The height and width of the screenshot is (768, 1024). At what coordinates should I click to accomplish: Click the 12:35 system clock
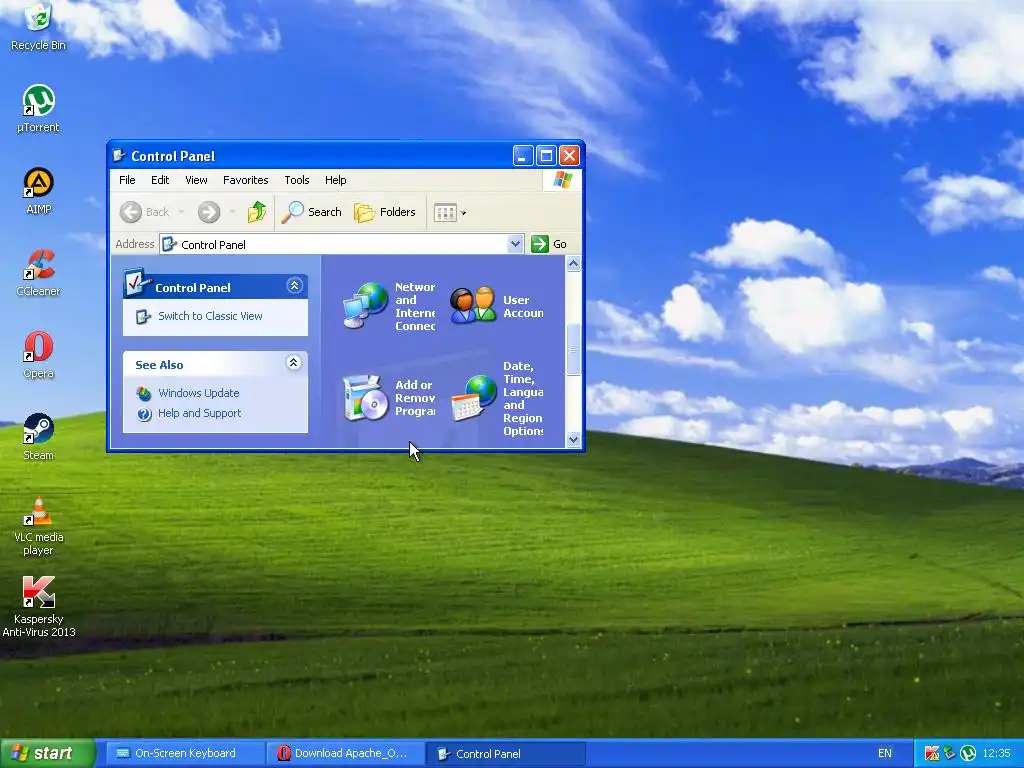[x=997, y=754]
